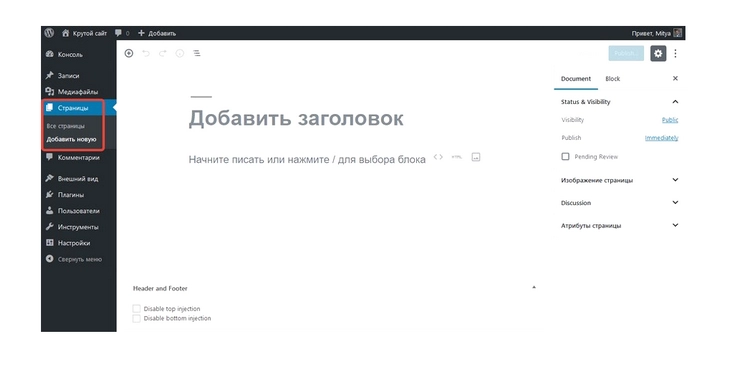Insert code block shortcut icon
This screenshot has height=375, width=730.
(x=438, y=157)
